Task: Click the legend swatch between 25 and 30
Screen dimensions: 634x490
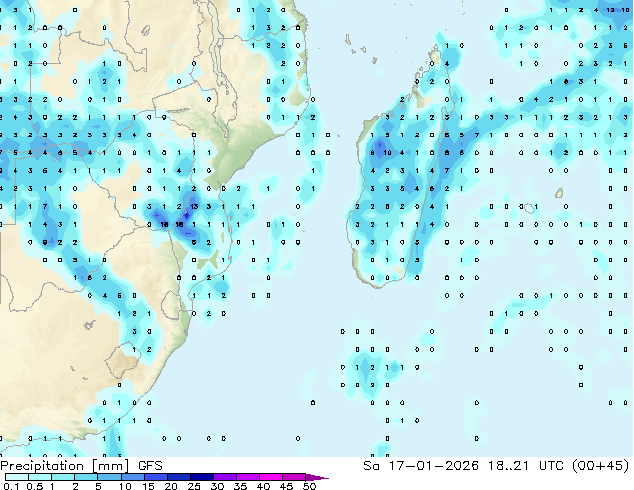Action: coord(202,477)
